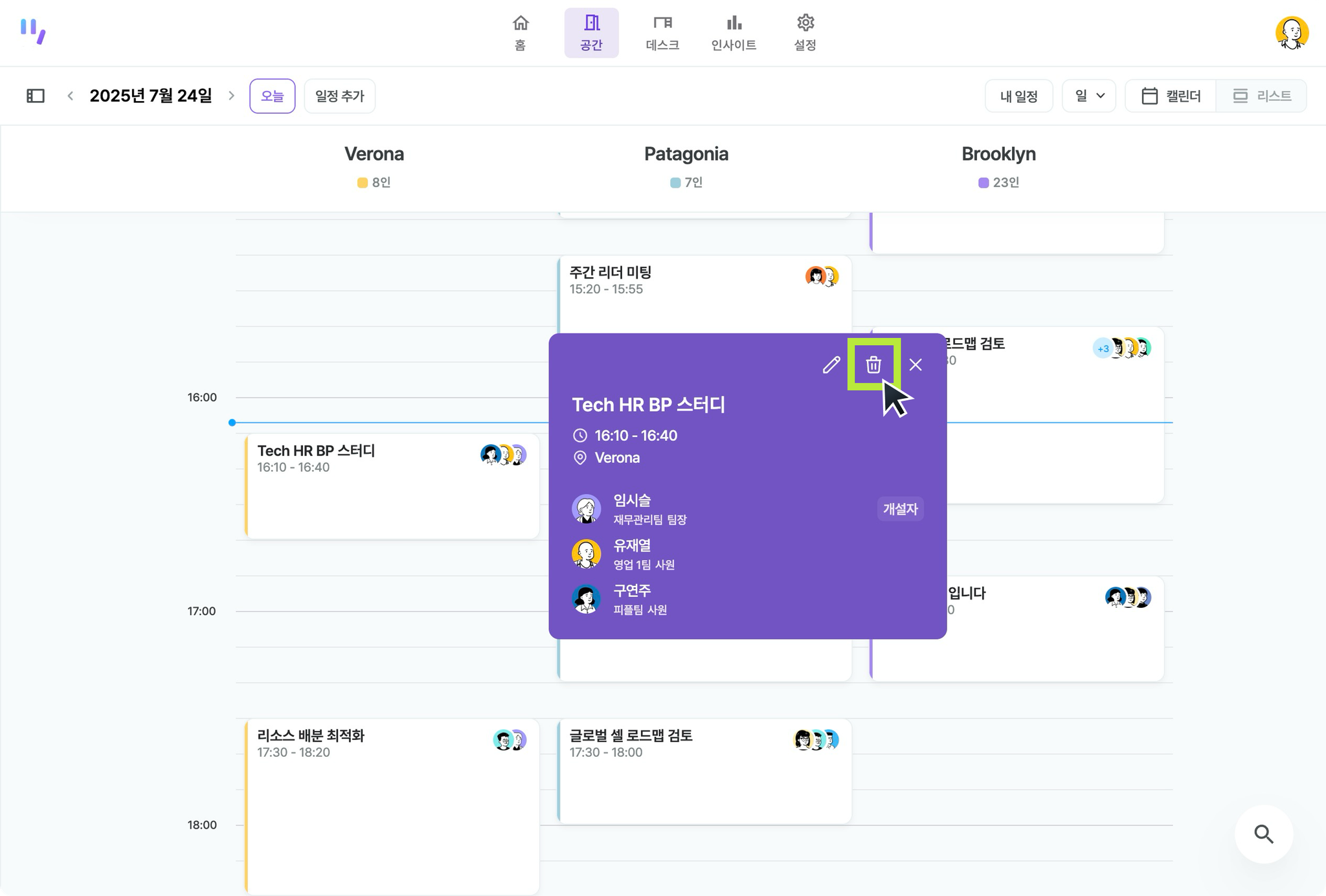Click the current-time blue dot marker

point(232,423)
